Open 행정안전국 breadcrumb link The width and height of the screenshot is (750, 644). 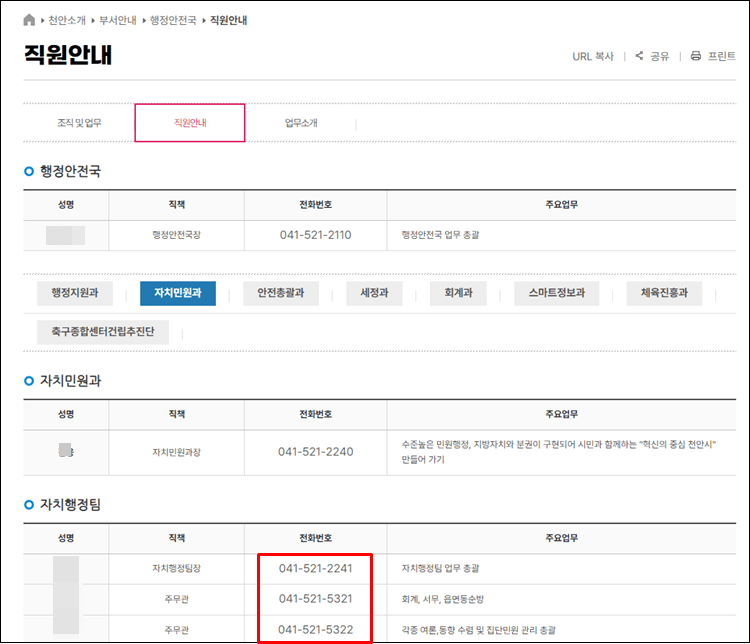pos(173,20)
